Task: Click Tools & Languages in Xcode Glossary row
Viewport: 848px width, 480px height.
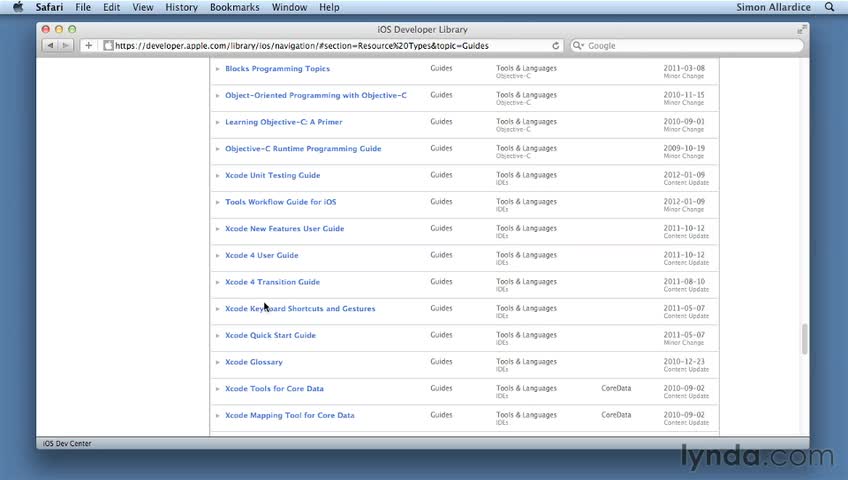Action: pos(526,362)
